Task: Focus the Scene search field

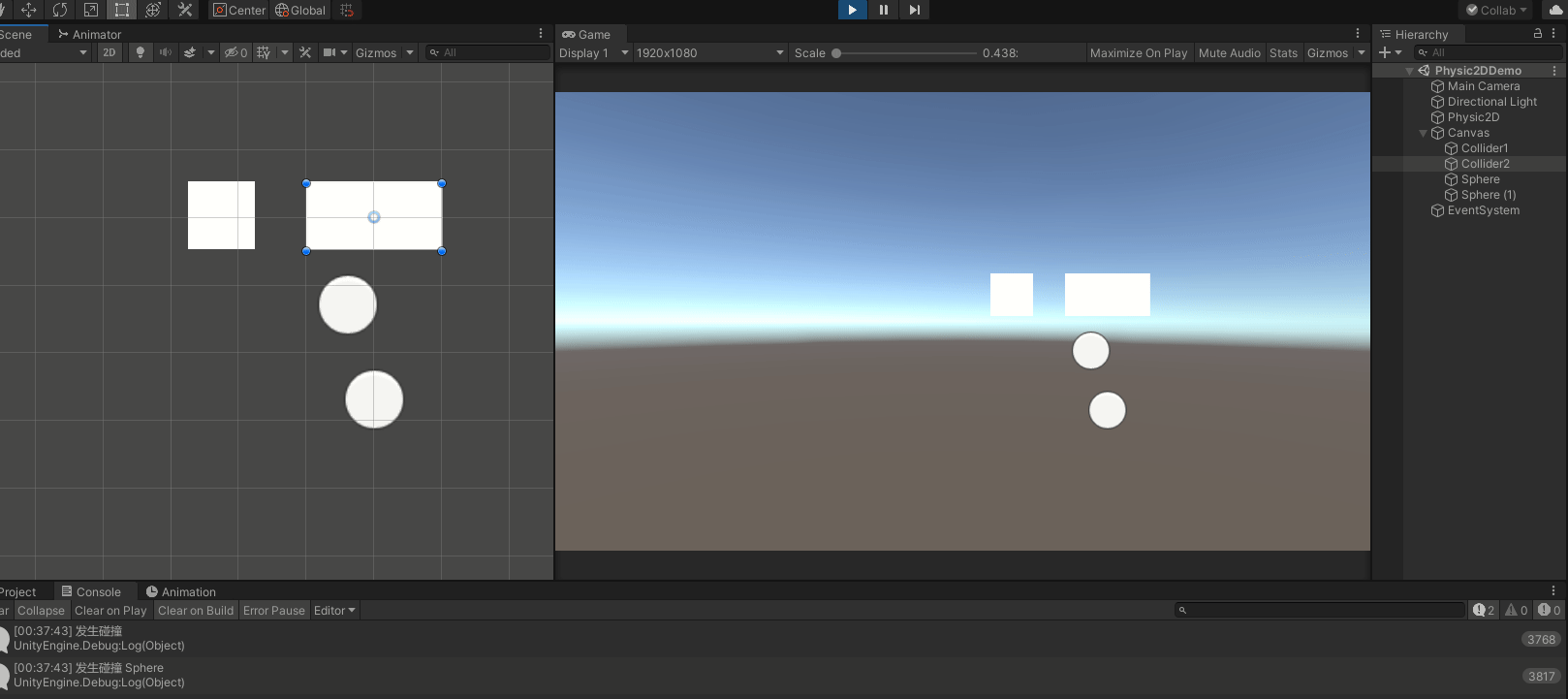Action: (x=487, y=52)
